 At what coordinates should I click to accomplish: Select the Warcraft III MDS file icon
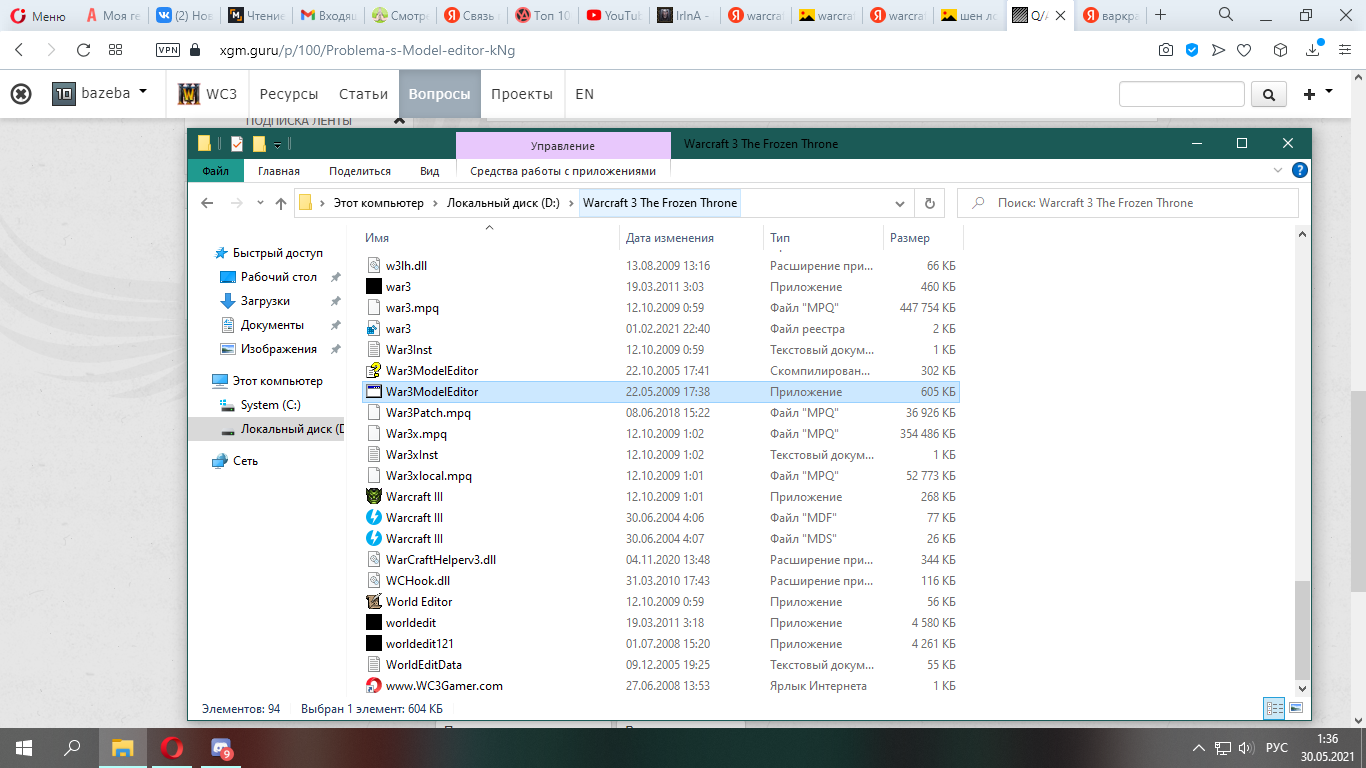(x=374, y=539)
